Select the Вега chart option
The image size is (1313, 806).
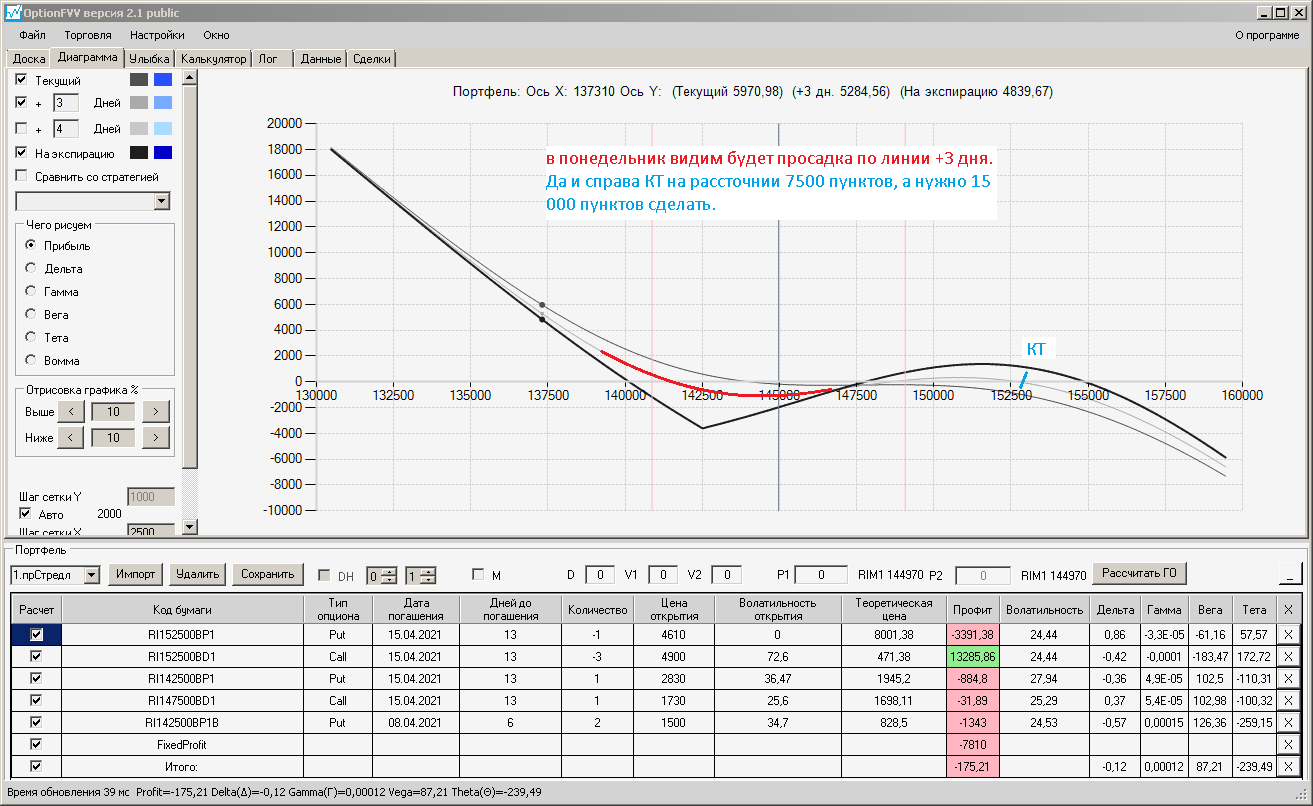click(31, 314)
